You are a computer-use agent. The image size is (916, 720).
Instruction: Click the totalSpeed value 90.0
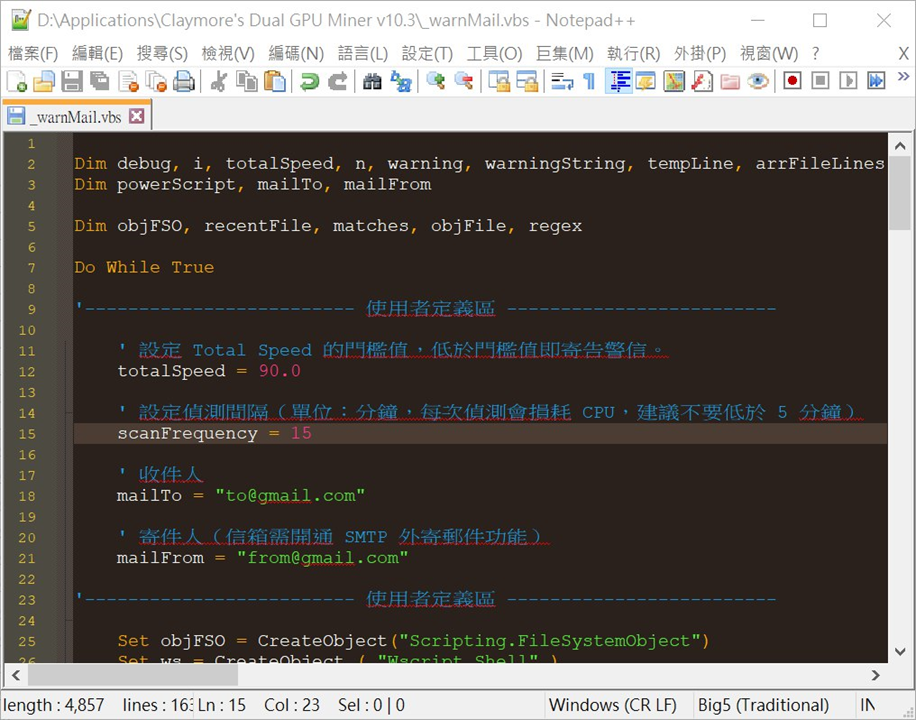pyautogui.click(x=279, y=371)
